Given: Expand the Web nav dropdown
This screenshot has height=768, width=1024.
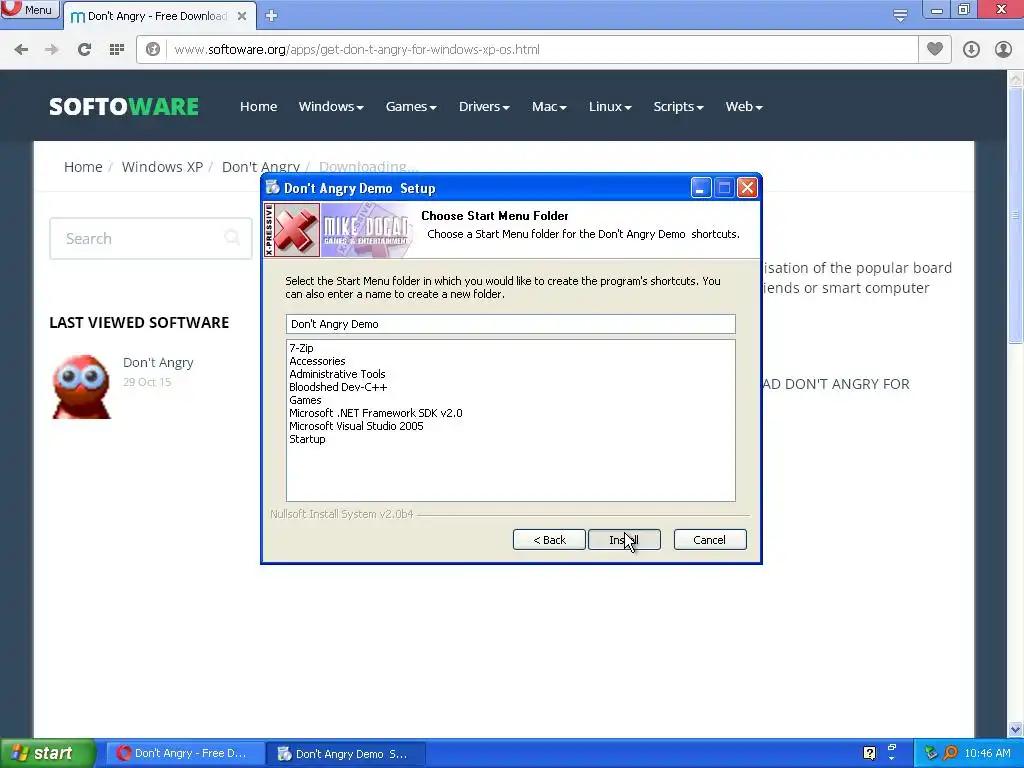Looking at the screenshot, I should click(744, 106).
